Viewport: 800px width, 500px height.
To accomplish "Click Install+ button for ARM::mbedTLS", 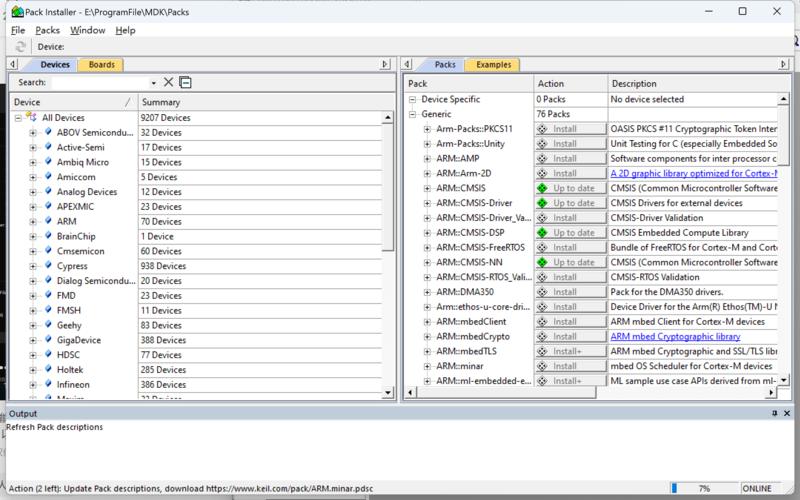I will click(x=571, y=352).
